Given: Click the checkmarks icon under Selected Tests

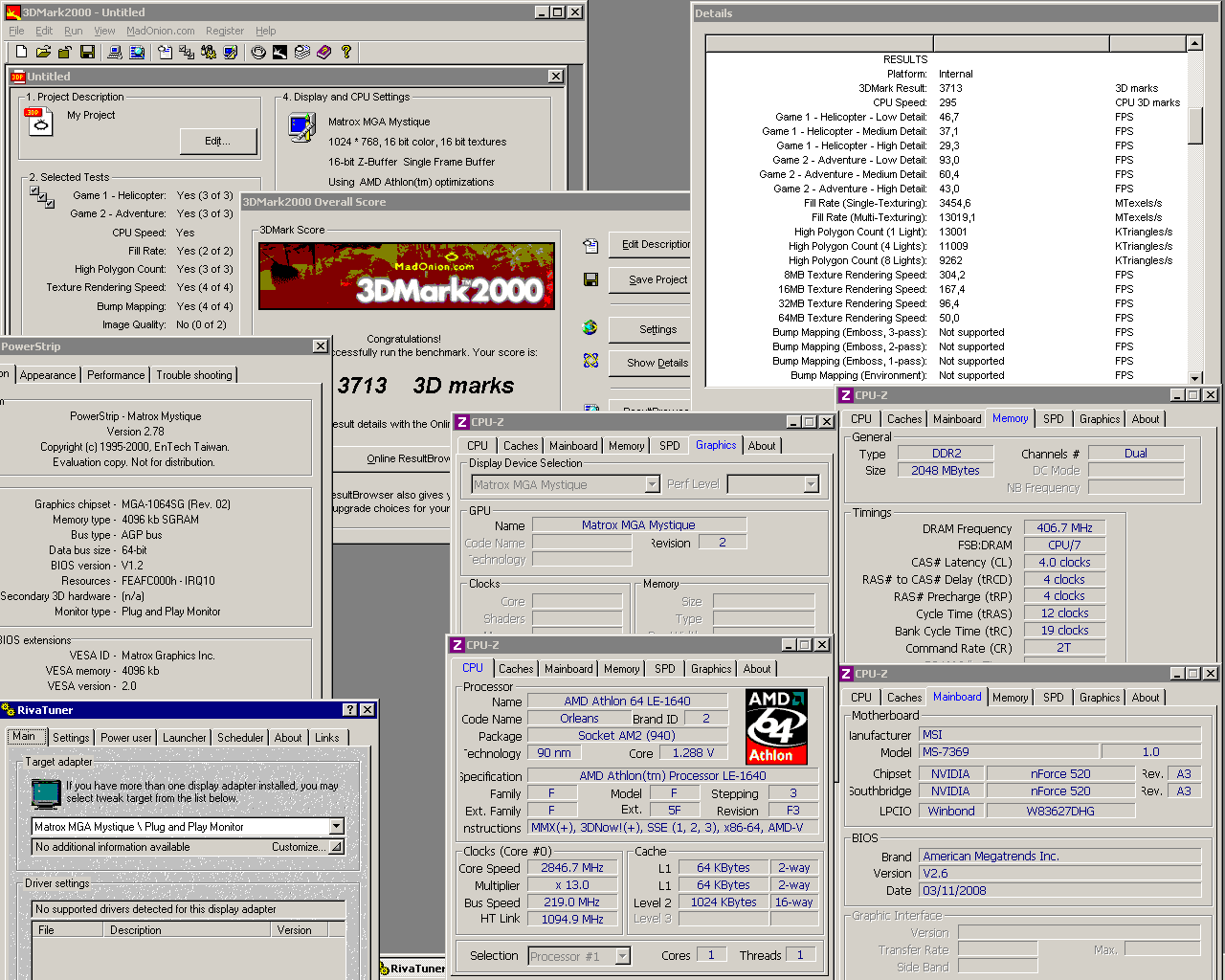Looking at the screenshot, I should pyautogui.click(x=42, y=197).
